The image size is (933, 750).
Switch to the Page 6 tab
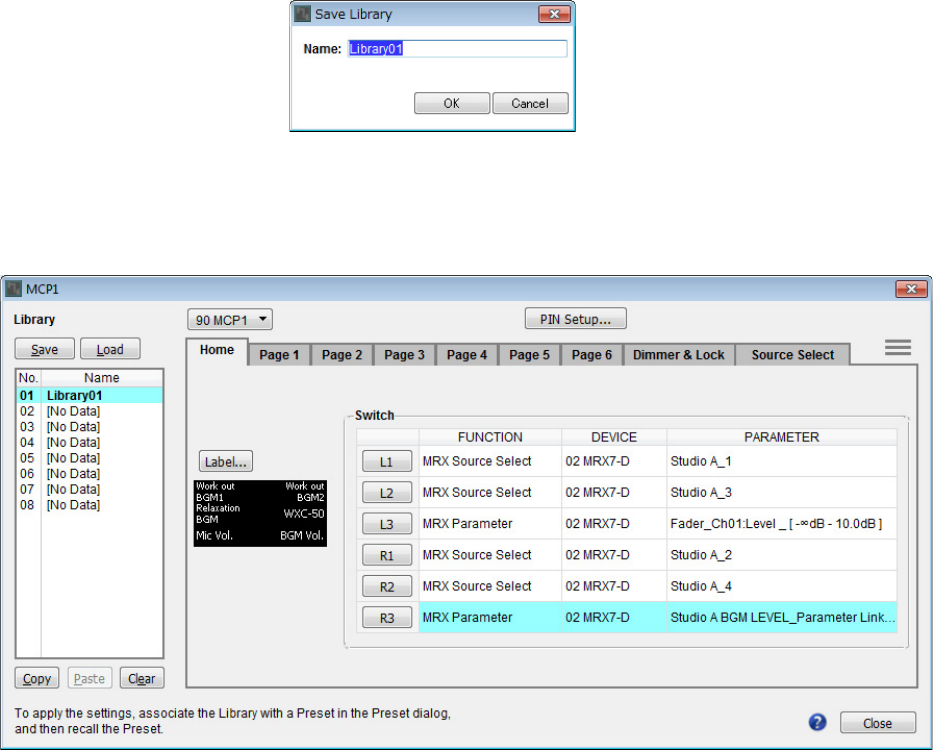pyautogui.click(x=591, y=355)
